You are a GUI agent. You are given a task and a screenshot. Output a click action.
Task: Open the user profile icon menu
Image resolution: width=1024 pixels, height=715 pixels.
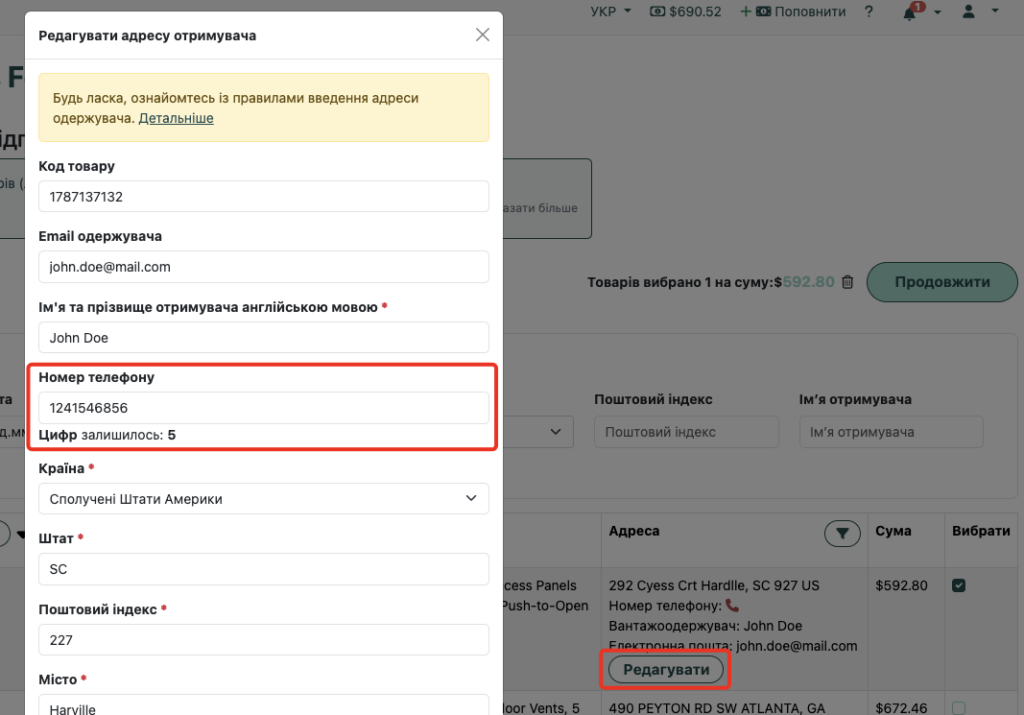click(x=968, y=12)
